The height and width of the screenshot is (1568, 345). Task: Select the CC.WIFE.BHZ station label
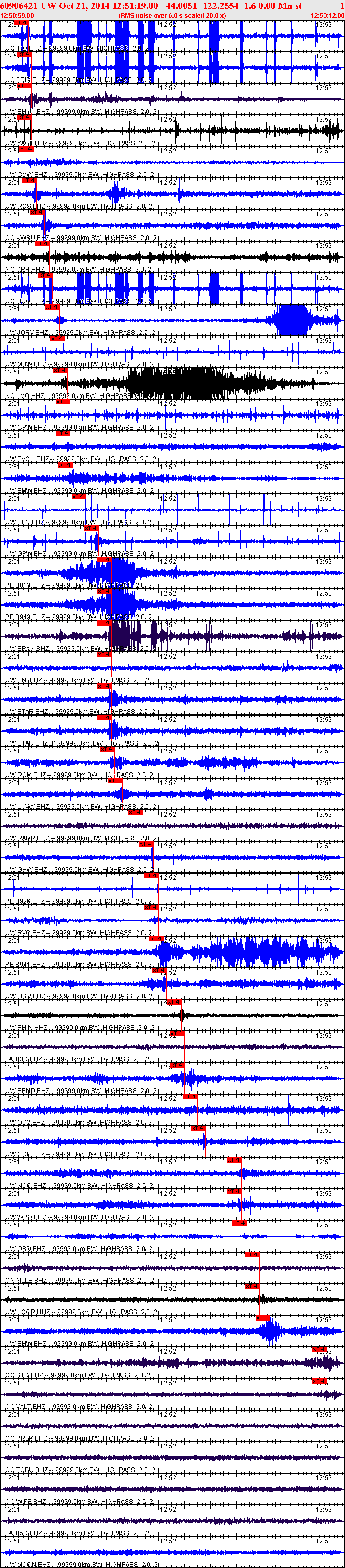click(26, 1502)
